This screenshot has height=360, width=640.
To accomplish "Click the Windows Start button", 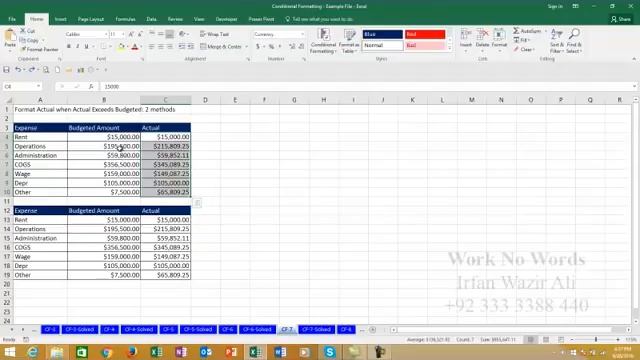I will (x=9, y=352).
